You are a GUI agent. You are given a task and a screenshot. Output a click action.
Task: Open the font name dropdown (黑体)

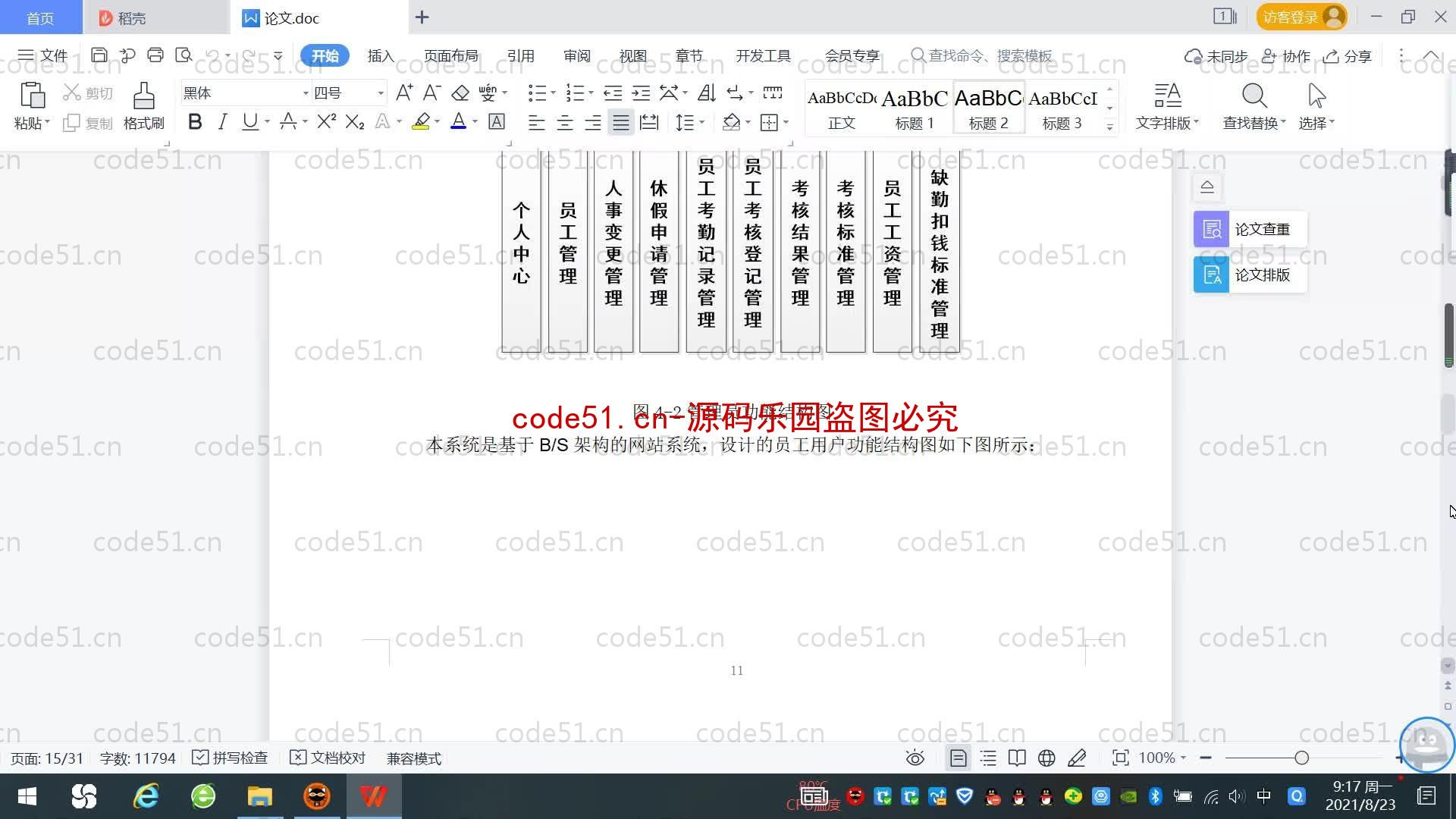tap(306, 93)
